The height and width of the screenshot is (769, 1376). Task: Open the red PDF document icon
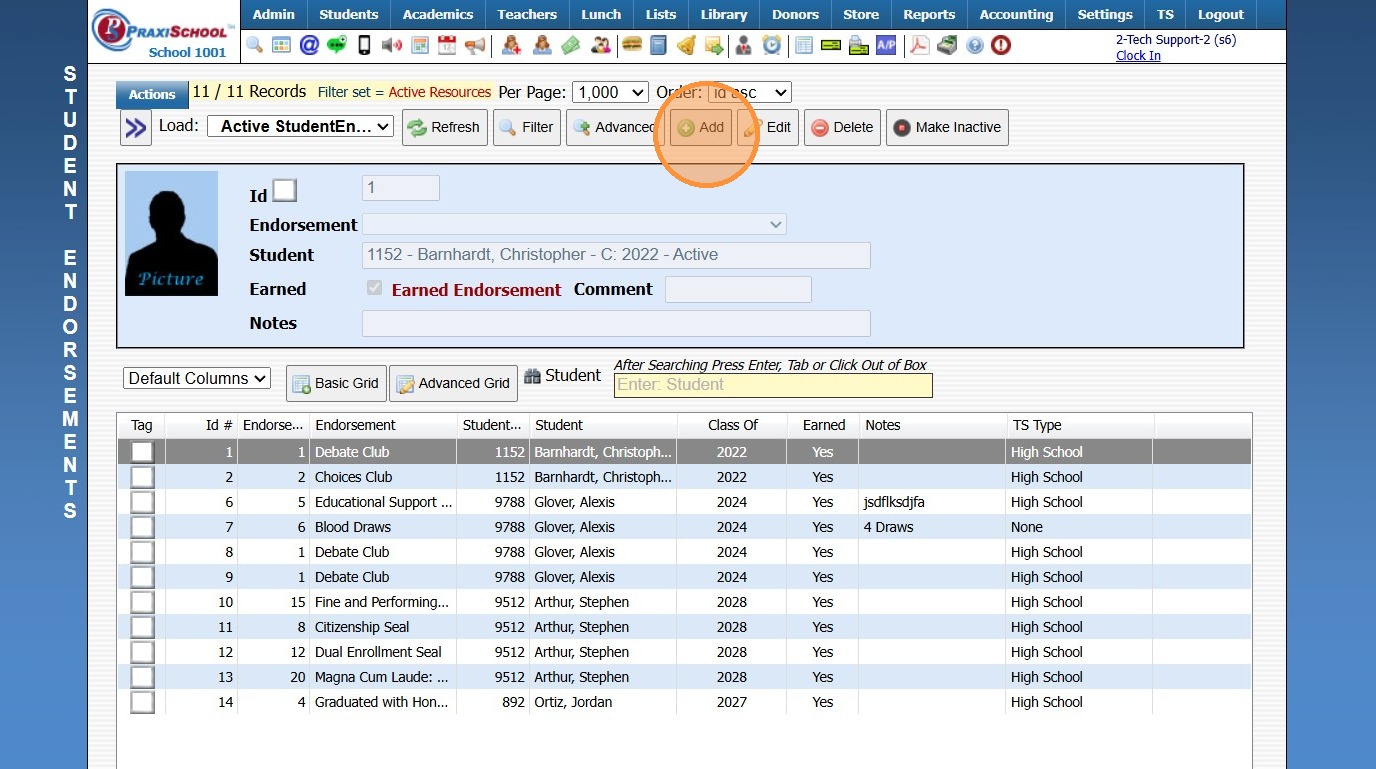coord(918,45)
